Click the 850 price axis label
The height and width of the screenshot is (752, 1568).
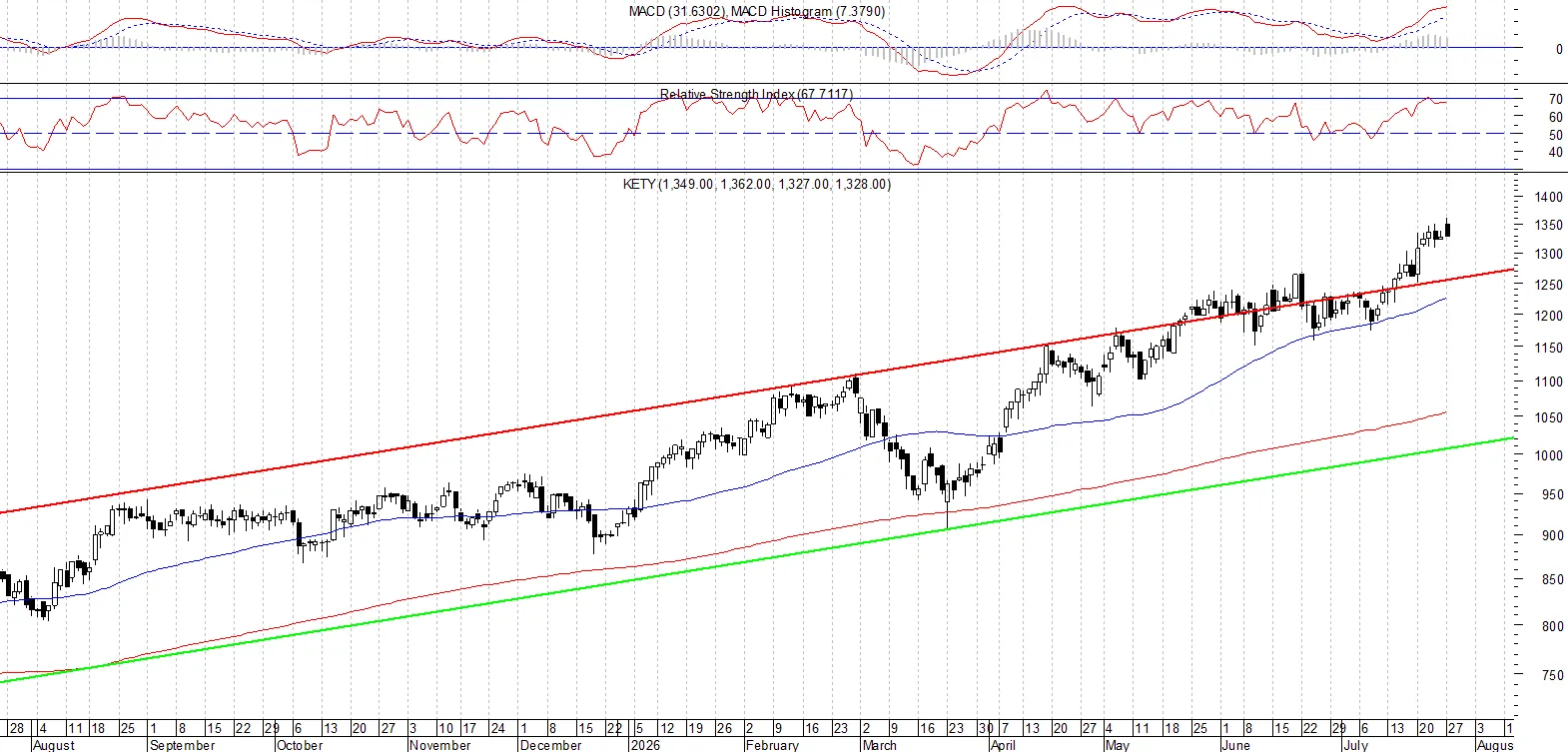[1552, 579]
